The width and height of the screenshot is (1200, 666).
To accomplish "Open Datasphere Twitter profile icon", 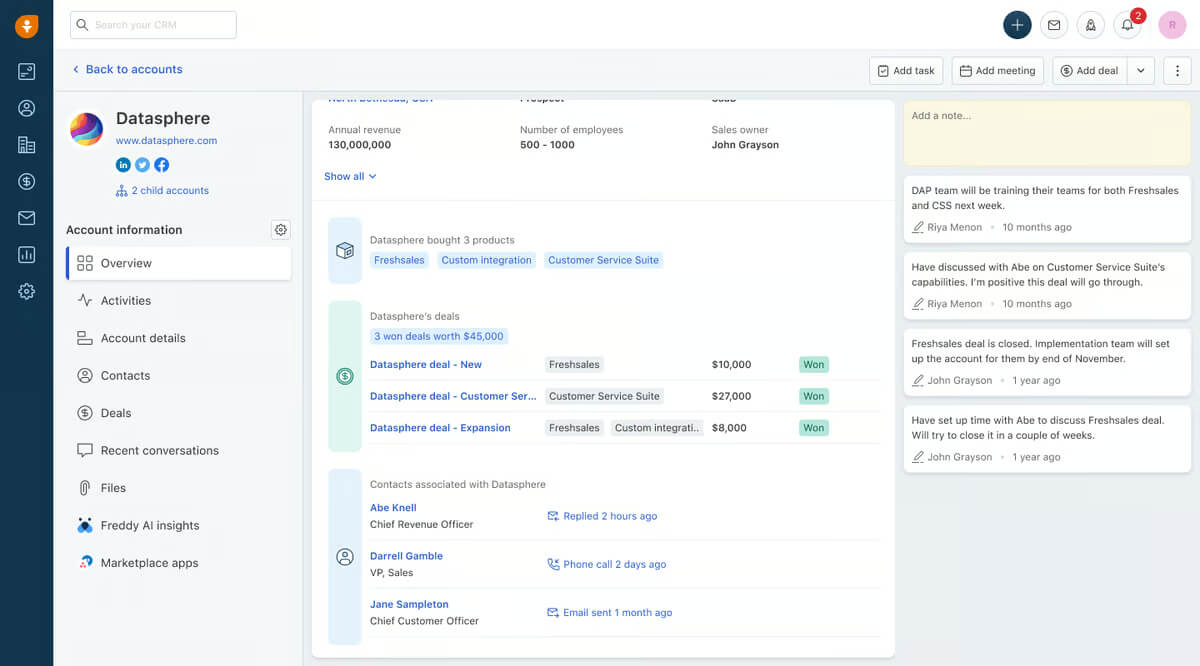I will [142, 165].
